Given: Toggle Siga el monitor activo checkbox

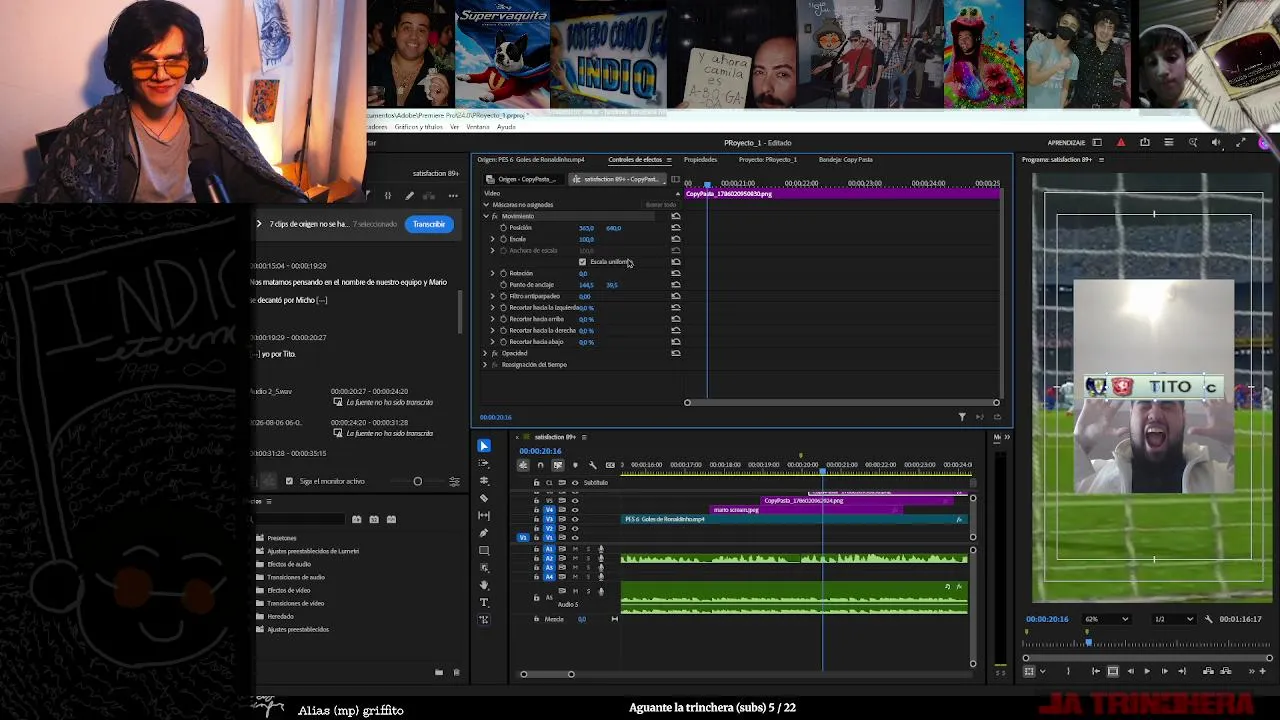Looking at the screenshot, I should click(290, 481).
